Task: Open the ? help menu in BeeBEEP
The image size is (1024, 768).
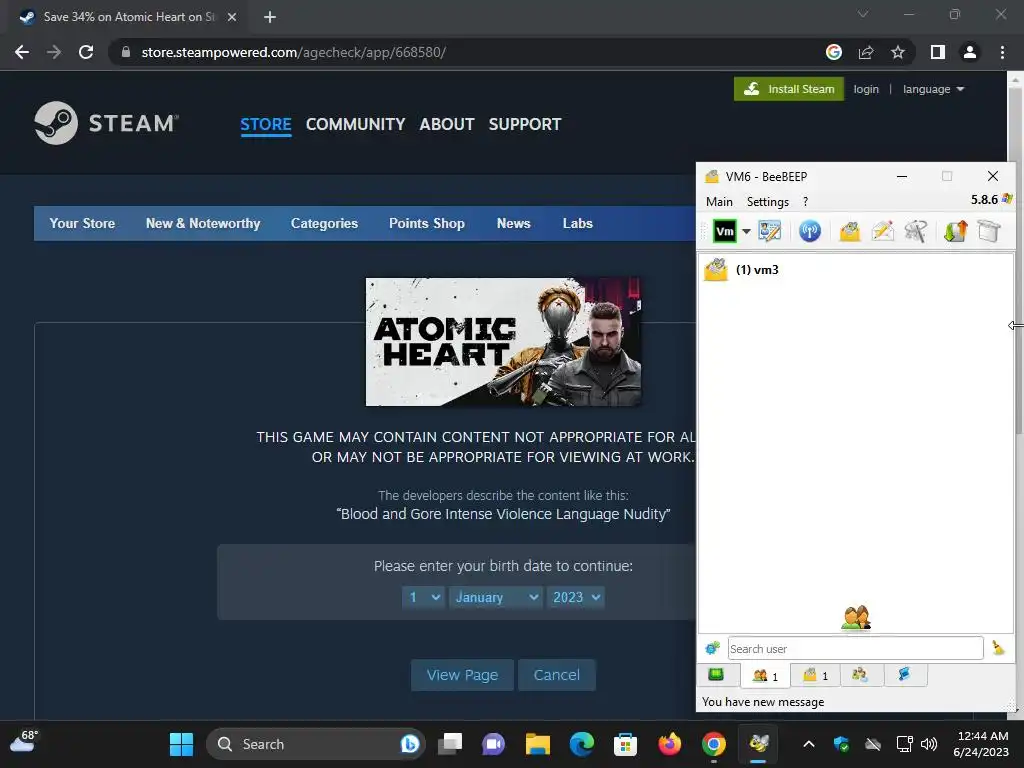Action: [x=805, y=202]
